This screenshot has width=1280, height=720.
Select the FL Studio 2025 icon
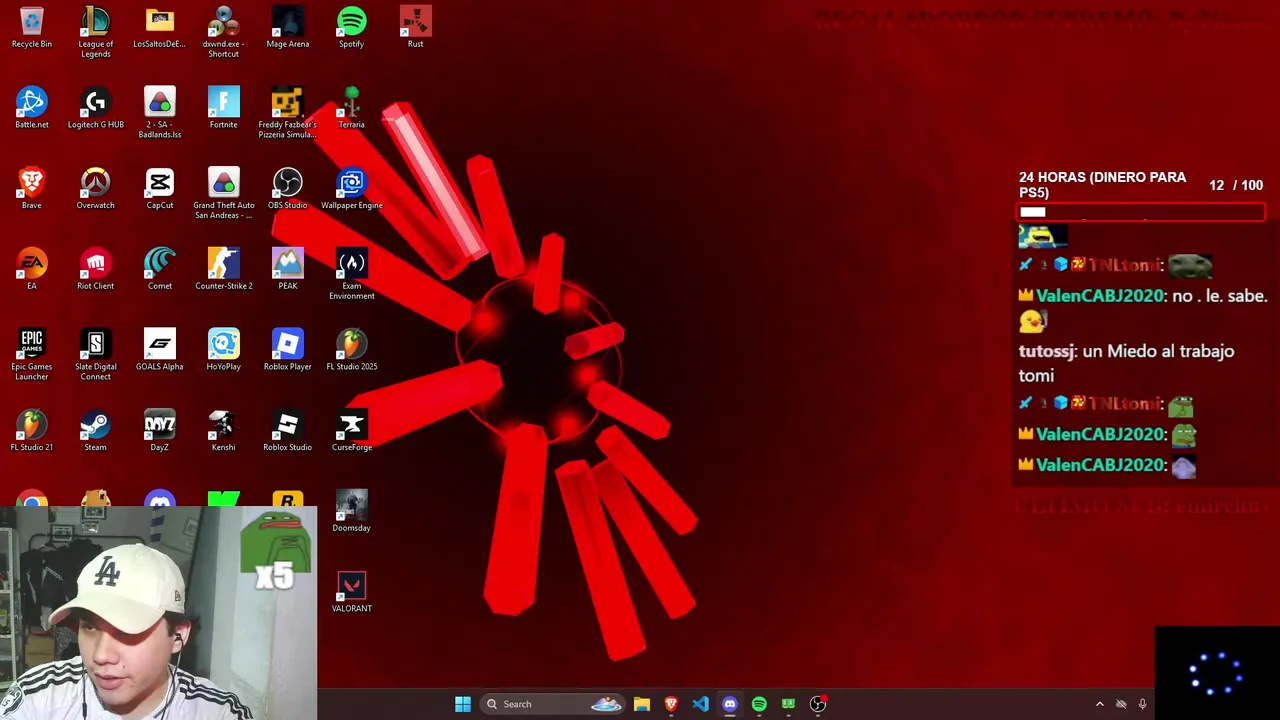point(352,350)
